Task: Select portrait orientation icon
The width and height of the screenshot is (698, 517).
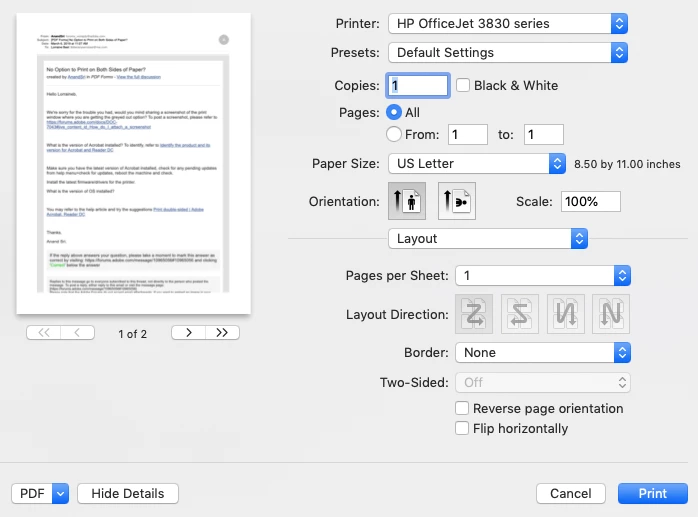Action: point(407,201)
